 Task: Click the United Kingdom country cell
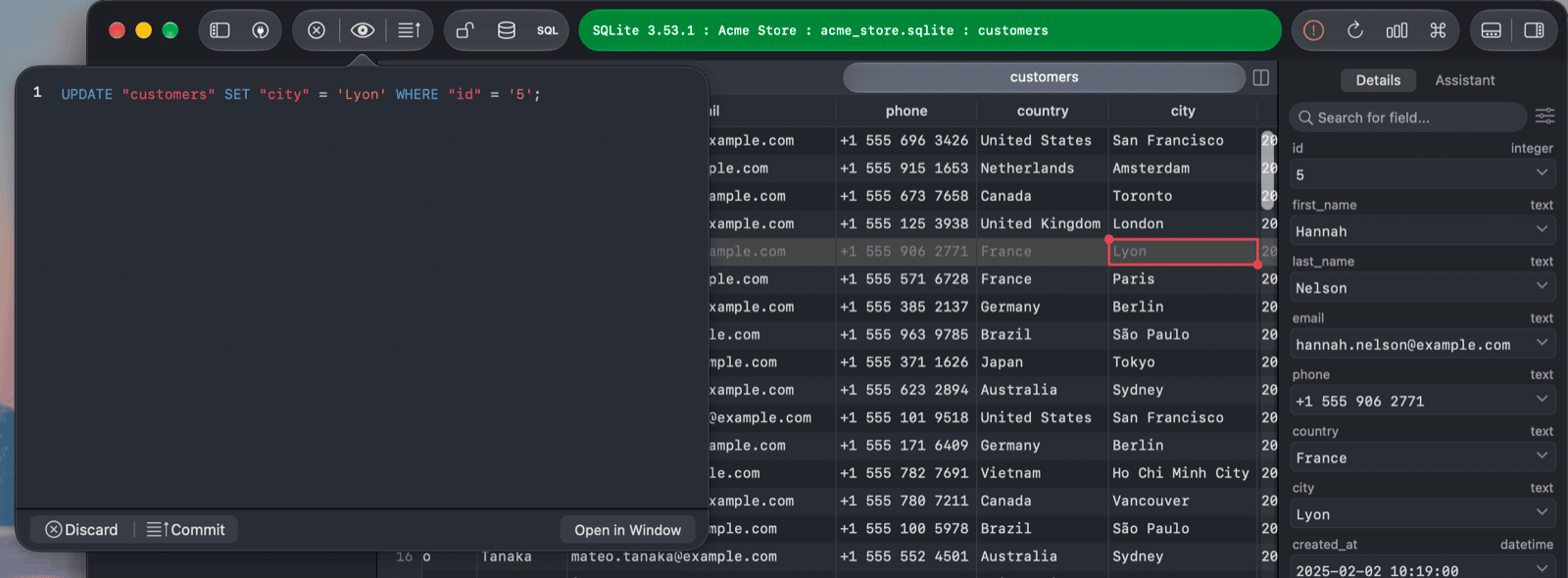tap(1043, 224)
